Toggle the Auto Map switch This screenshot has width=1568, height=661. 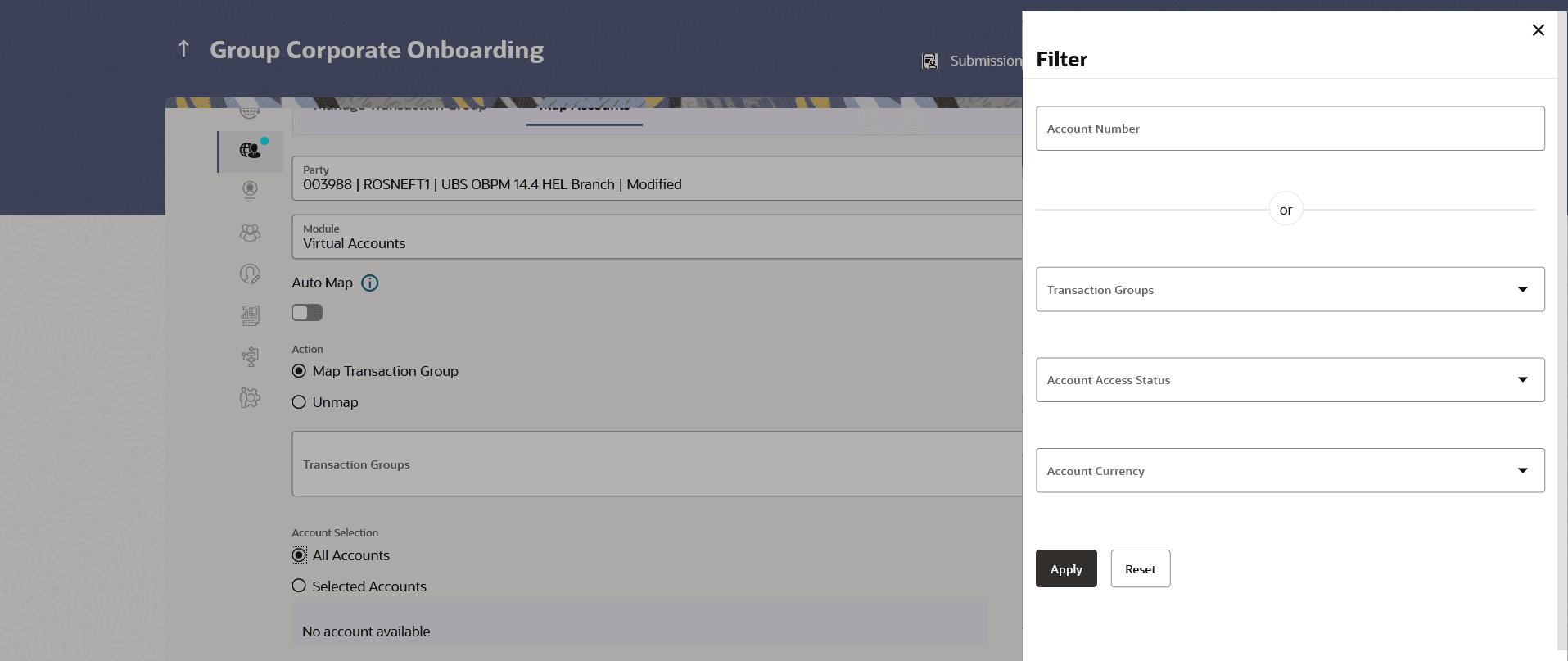(307, 313)
